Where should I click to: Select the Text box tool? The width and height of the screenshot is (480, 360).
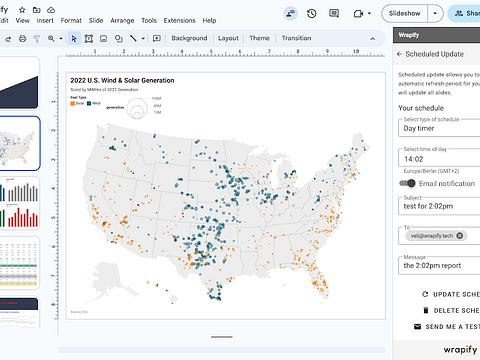coord(89,39)
